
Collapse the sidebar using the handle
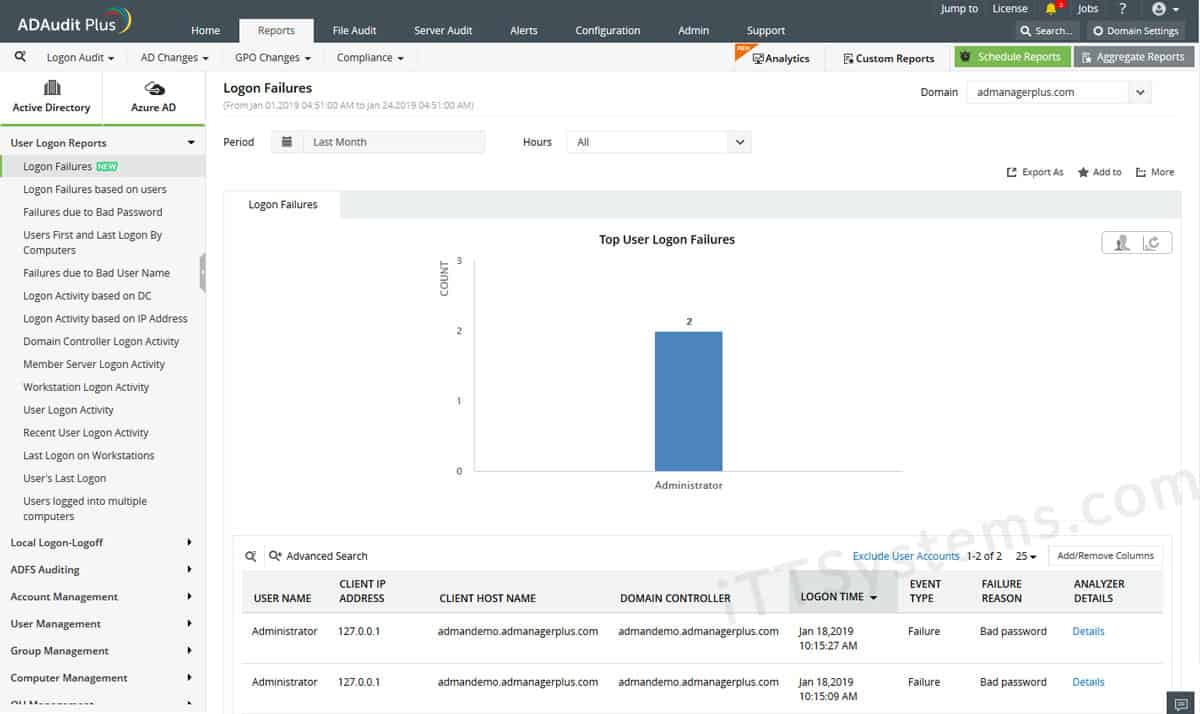[203, 272]
